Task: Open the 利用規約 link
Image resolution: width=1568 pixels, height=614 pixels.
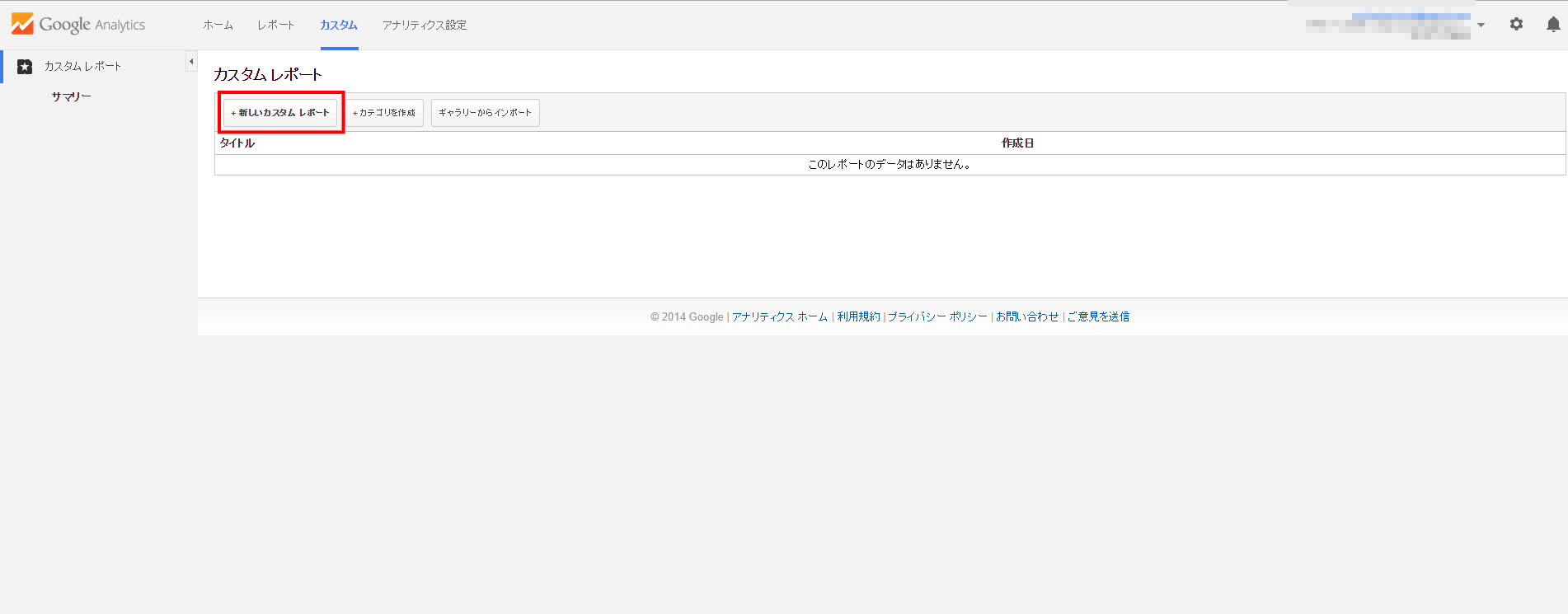Action: (x=858, y=317)
